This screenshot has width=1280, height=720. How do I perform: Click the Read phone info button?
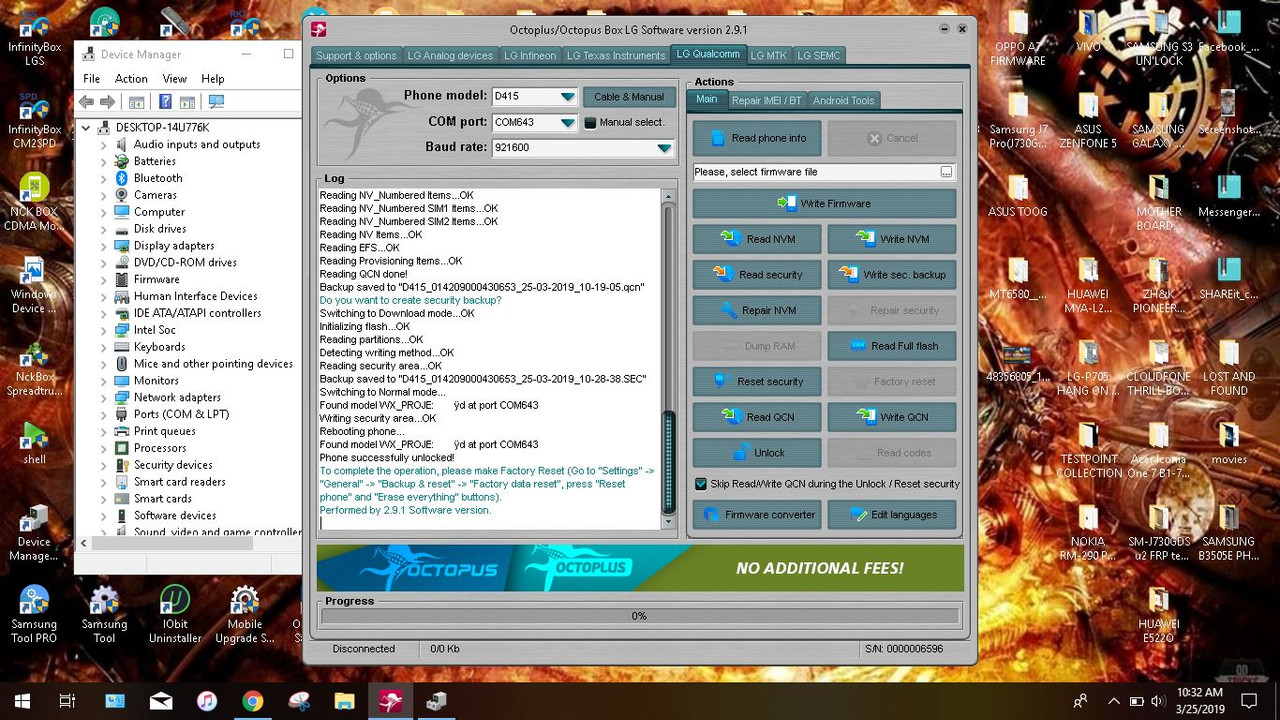click(757, 138)
